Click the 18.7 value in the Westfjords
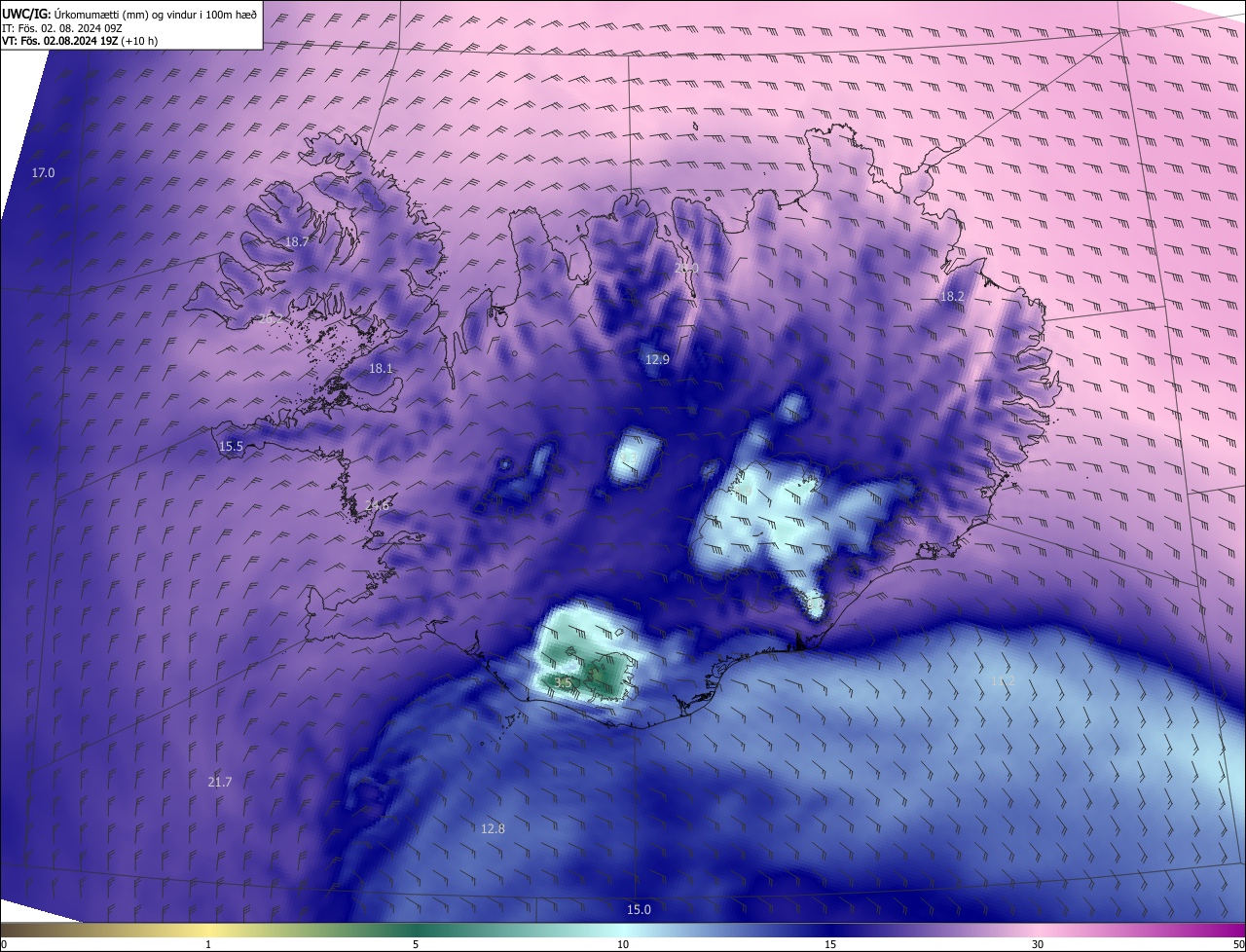The image size is (1246, 952). point(296,241)
